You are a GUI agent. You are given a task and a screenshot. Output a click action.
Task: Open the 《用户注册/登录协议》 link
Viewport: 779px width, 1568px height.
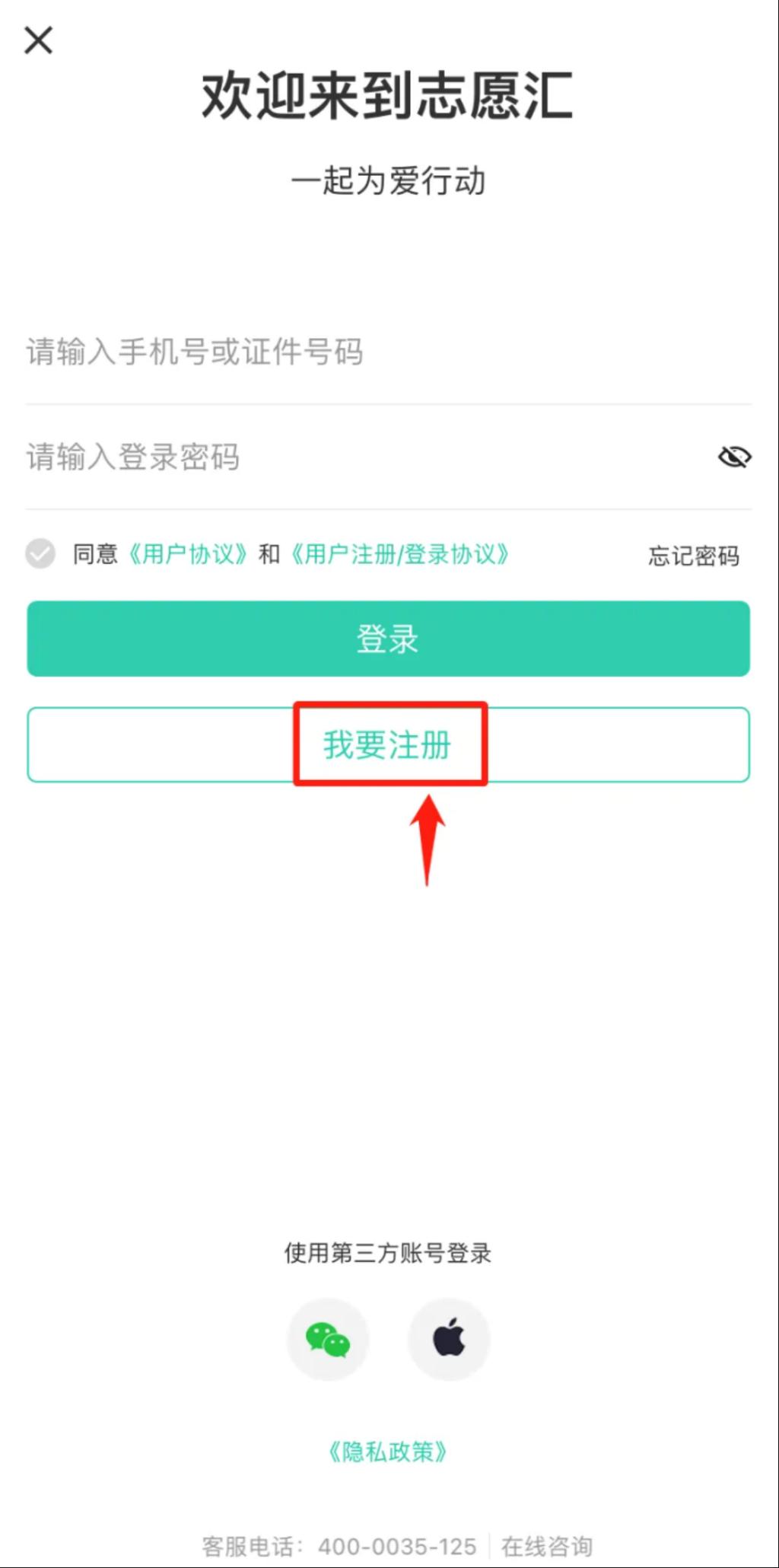click(399, 554)
